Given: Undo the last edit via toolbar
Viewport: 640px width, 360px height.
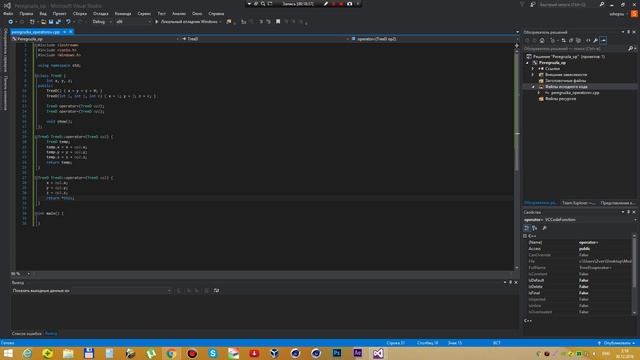Looking at the screenshot, I should tap(68, 22).
